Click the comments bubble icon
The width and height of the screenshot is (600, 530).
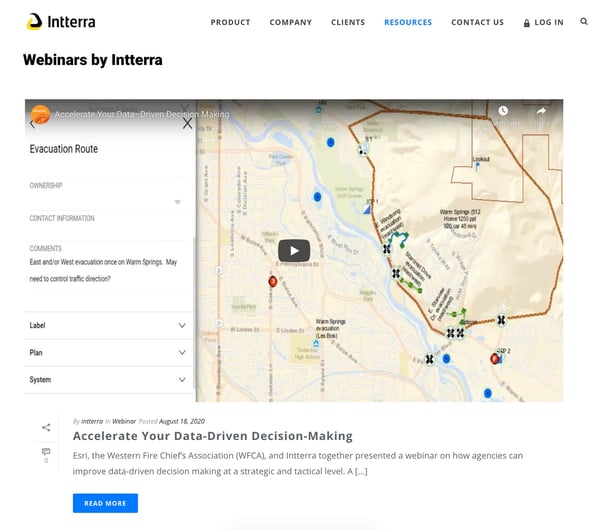(x=46, y=452)
